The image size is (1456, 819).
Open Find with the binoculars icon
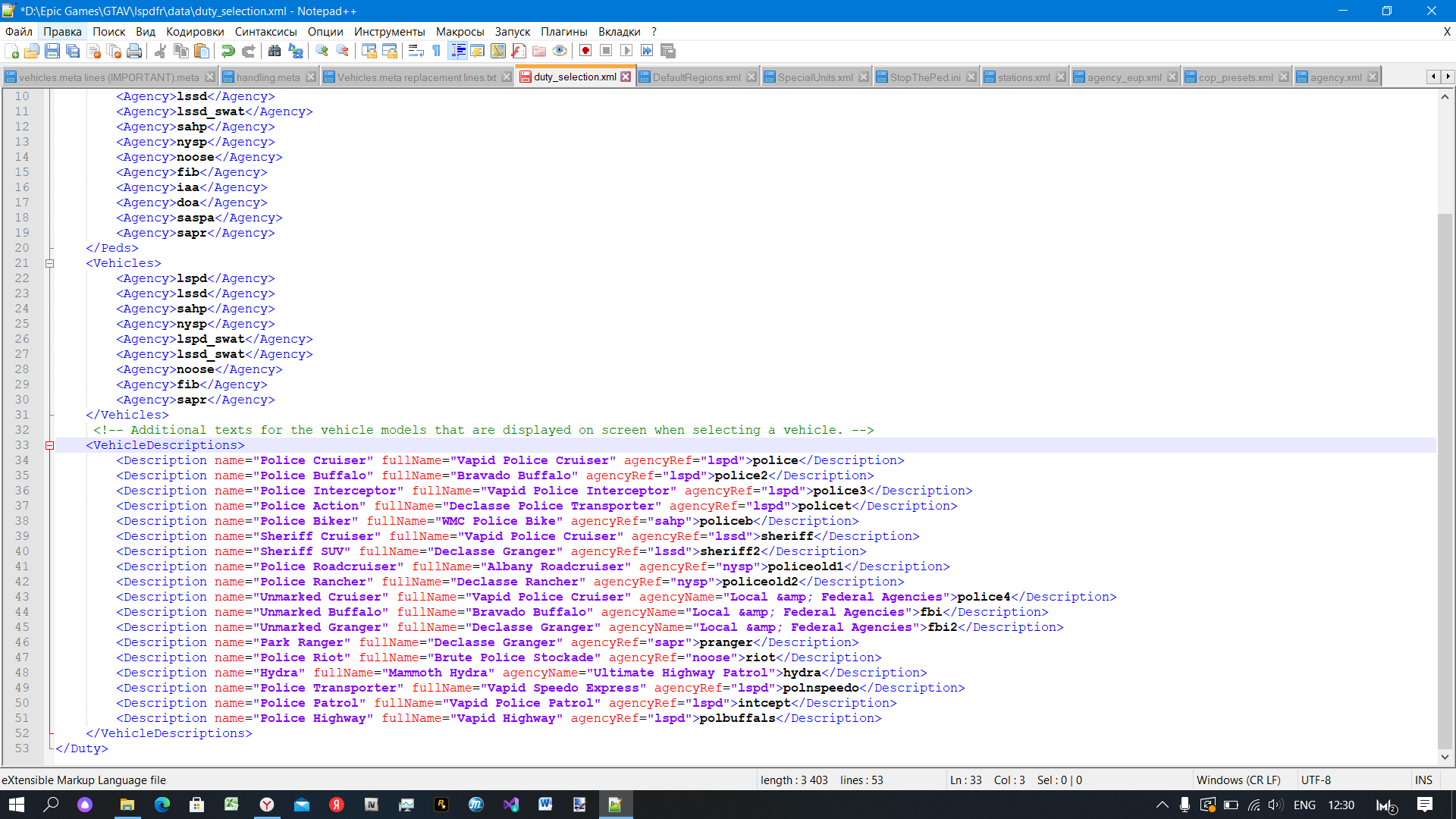275,51
